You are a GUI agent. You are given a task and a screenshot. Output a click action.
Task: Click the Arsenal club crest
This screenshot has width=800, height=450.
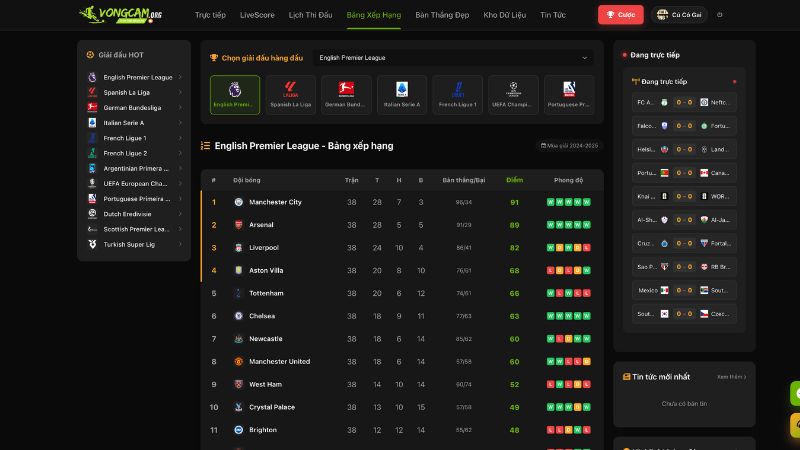238,225
